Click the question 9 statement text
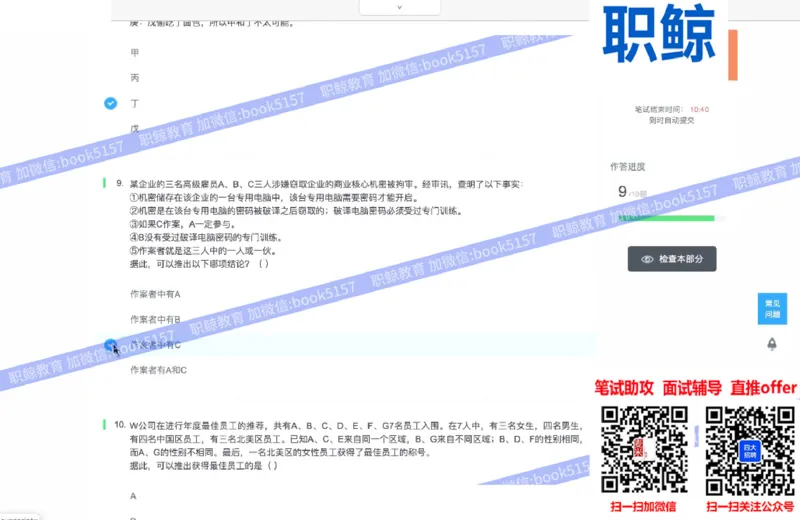The height and width of the screenshot is (520, 800). point(327,224)
